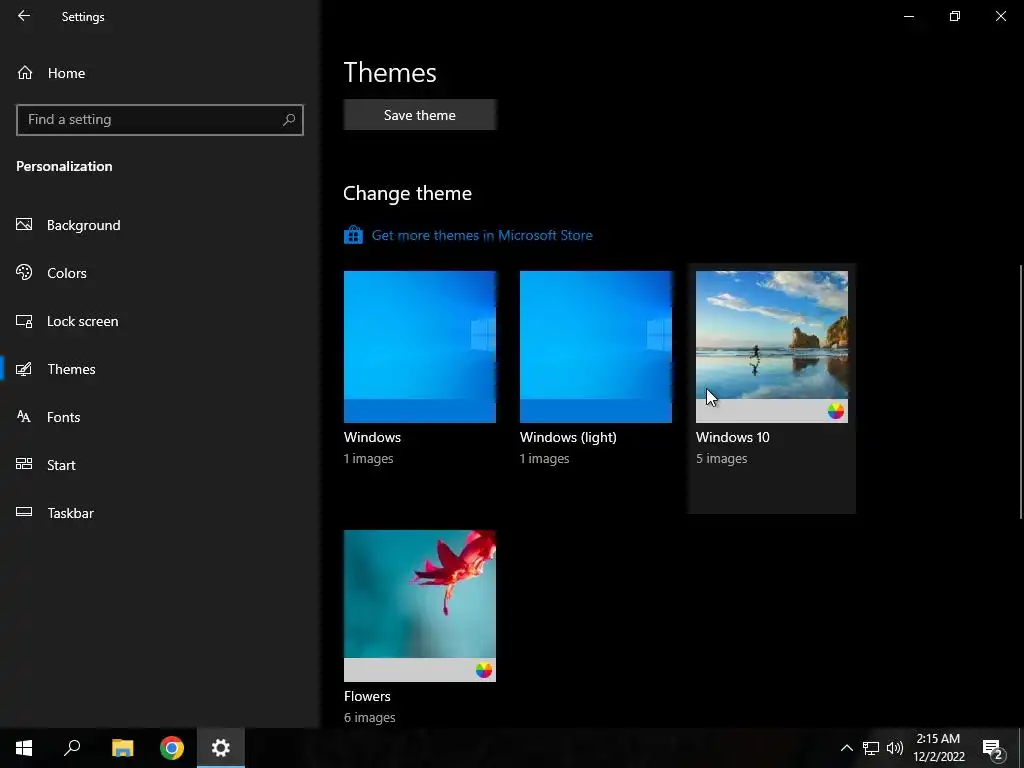
Task: Select the Lock screen icon
Action: point(24,321)
